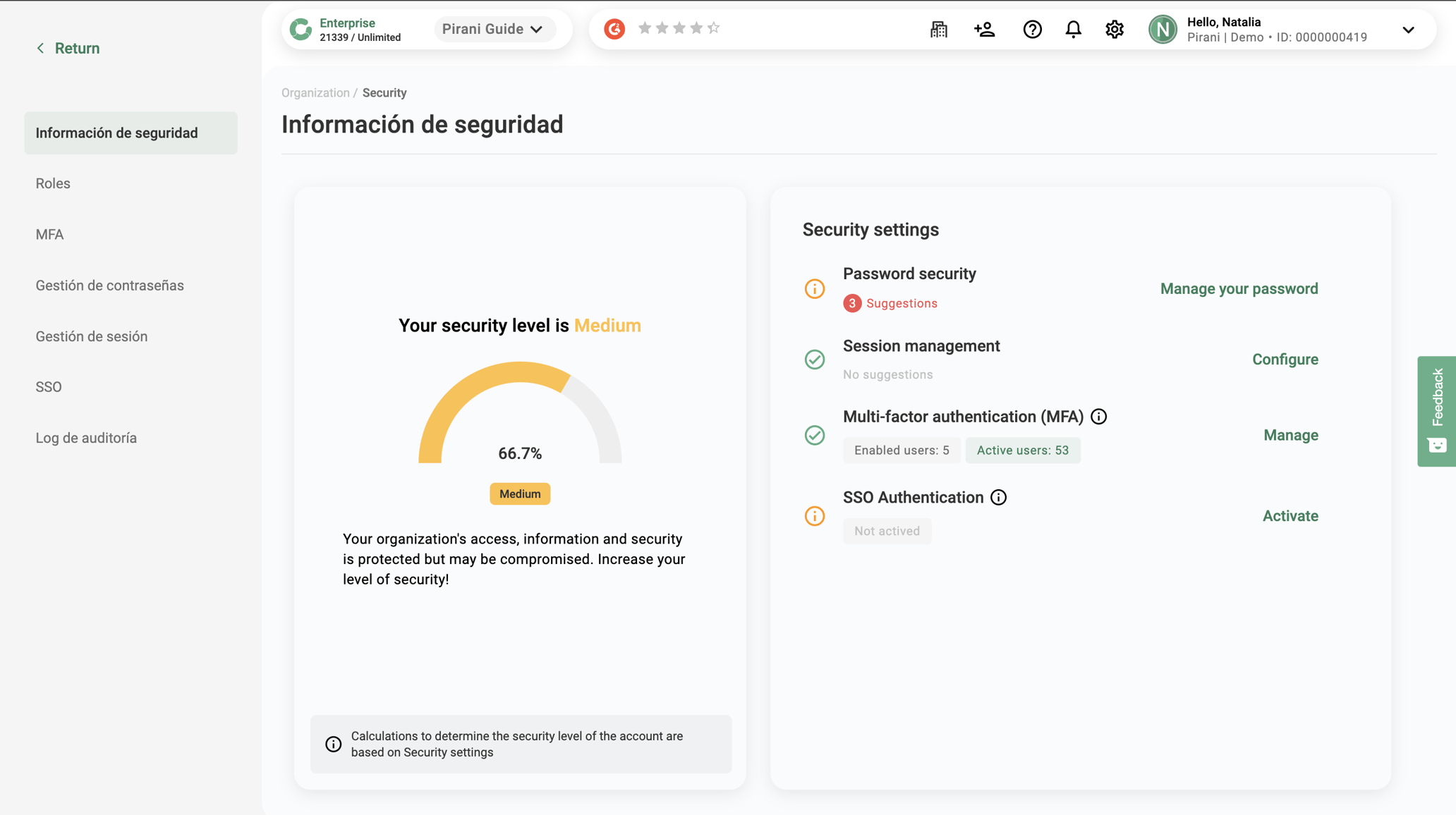The height and width of the screenshot is (815, 1456).
Task: Click info icon beside SSO Authentication
Action: pyautogui.click(x=998, y=497)
